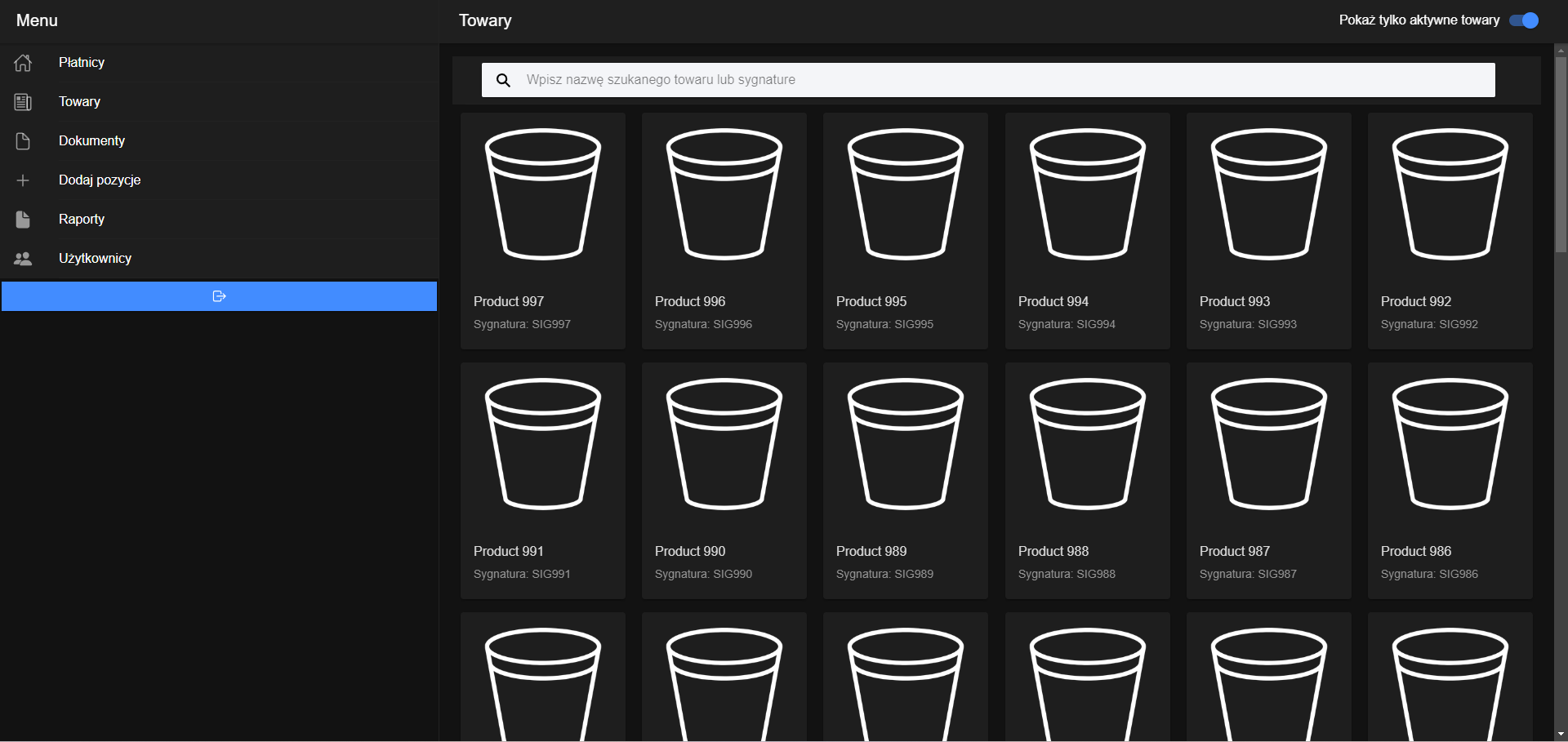Toggle 'Pokaż tylko aktywne towary' switch
The width and height of the screenshot is (1568, 742).
pyautogui.click(x=1523, y=20)
